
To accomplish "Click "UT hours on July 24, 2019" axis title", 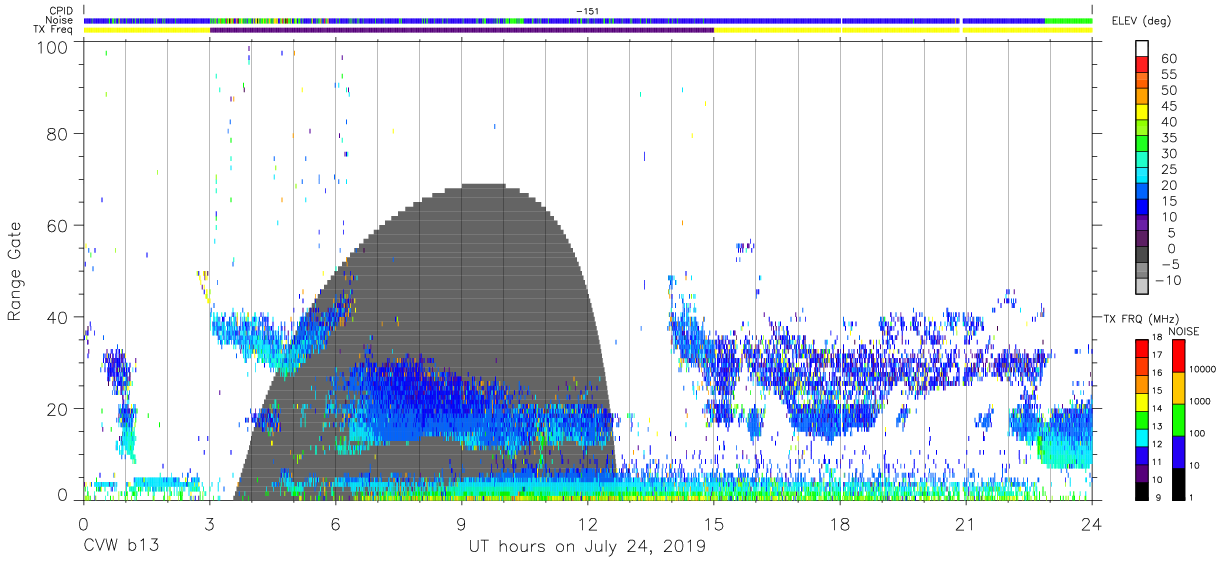I will (x=588, y=547).
